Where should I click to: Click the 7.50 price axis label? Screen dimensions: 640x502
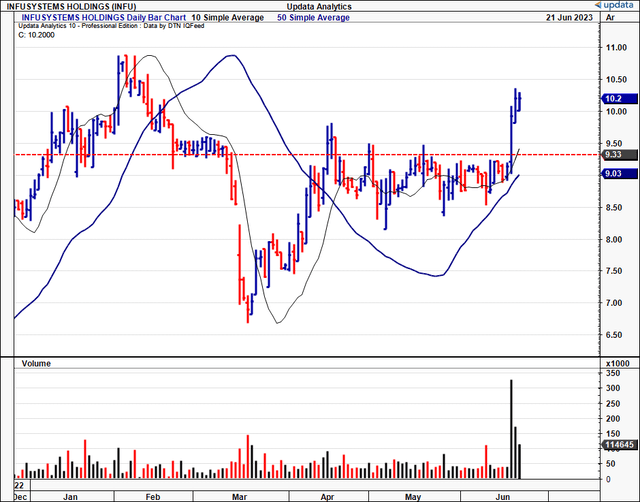pos(616,271)
